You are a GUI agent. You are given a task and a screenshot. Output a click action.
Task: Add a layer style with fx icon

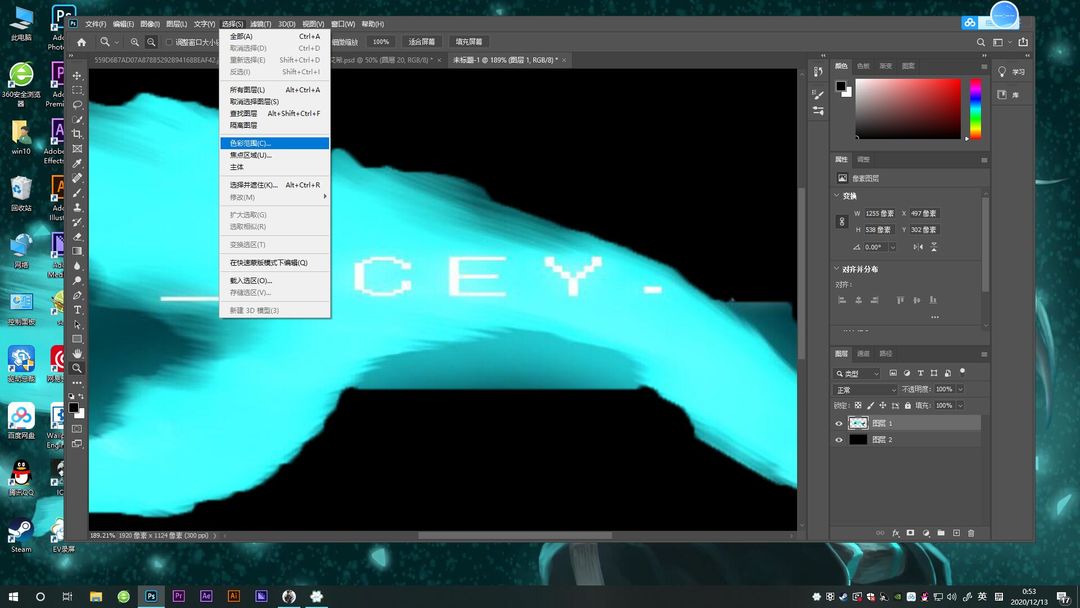click(895, 533)
